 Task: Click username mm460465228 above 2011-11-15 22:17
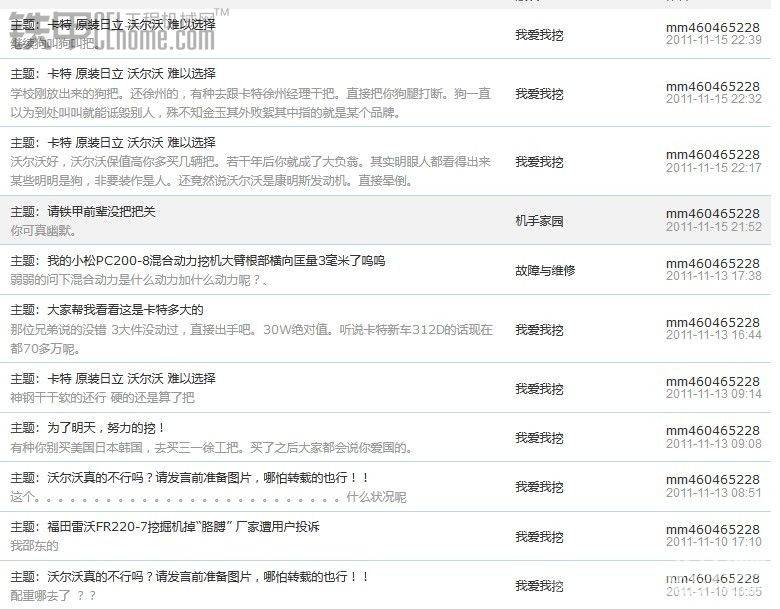pos(713,154)
